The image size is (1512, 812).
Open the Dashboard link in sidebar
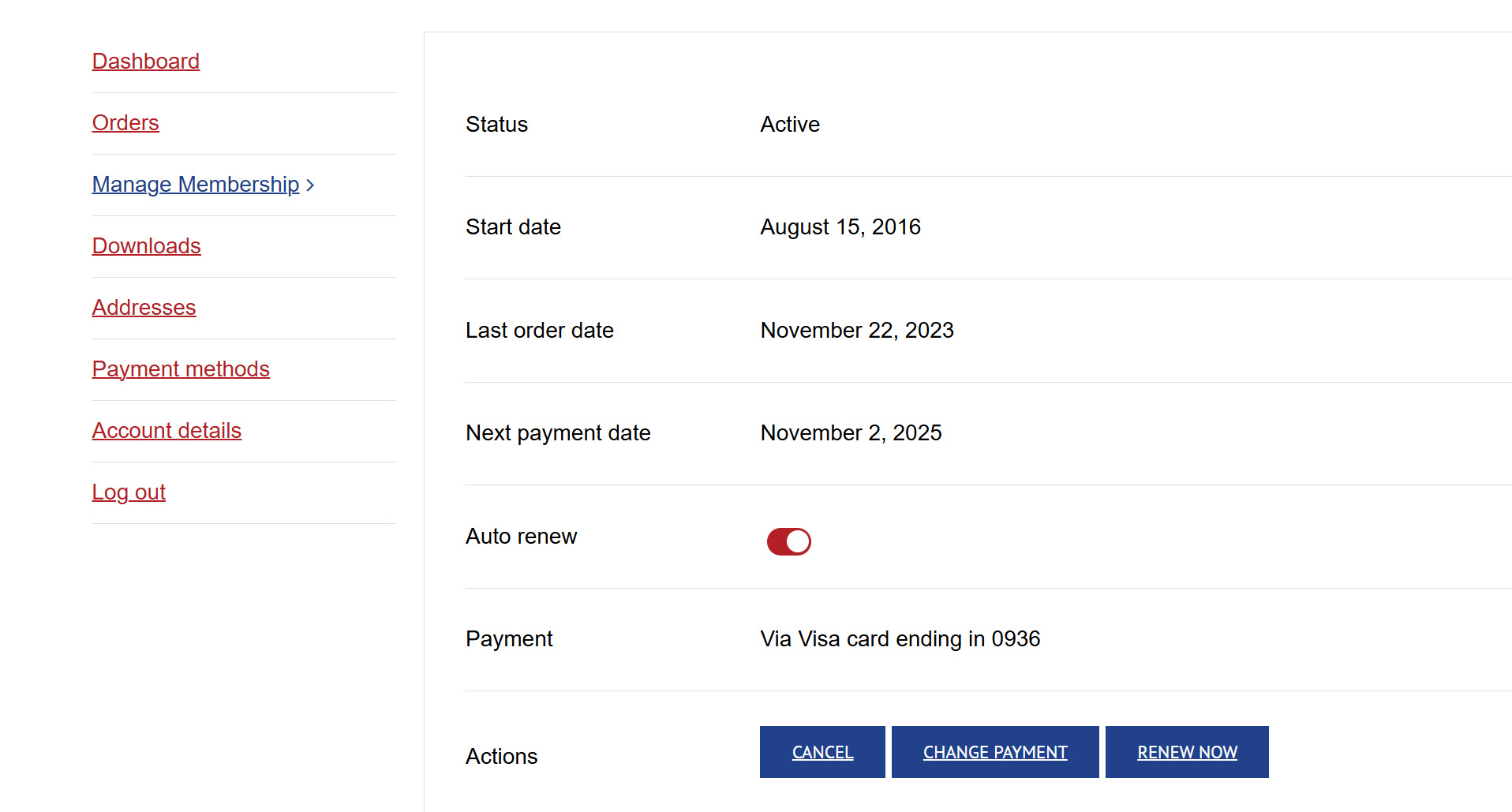pos(145,62)
